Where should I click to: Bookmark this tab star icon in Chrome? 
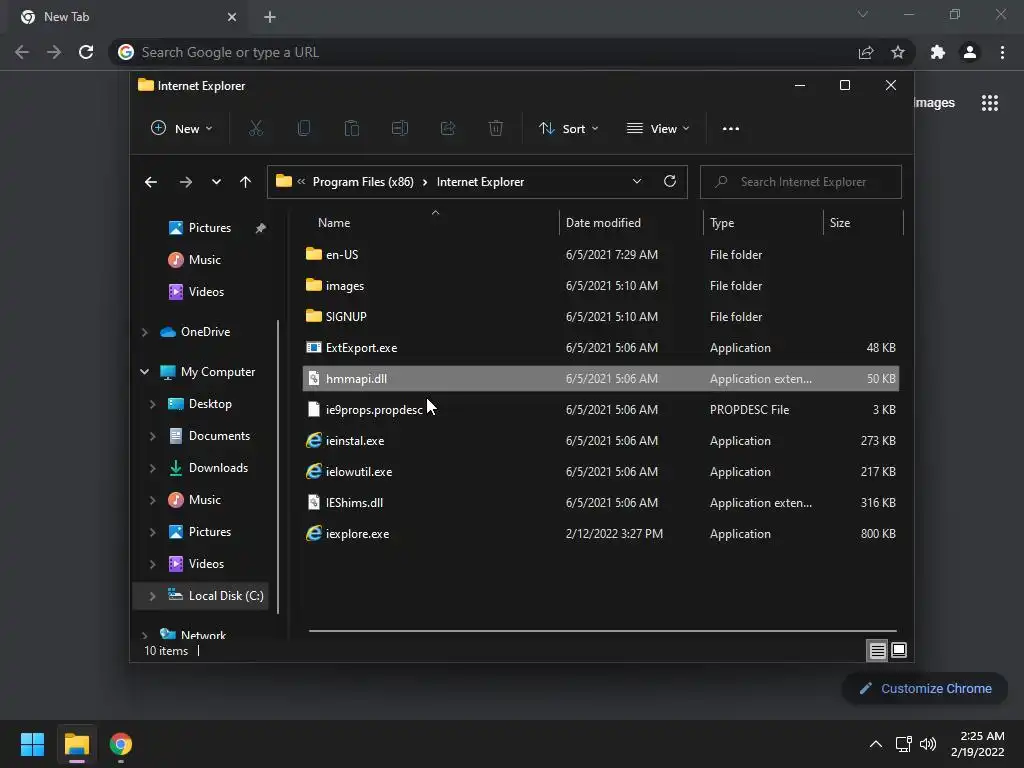[x=898, y=52]
